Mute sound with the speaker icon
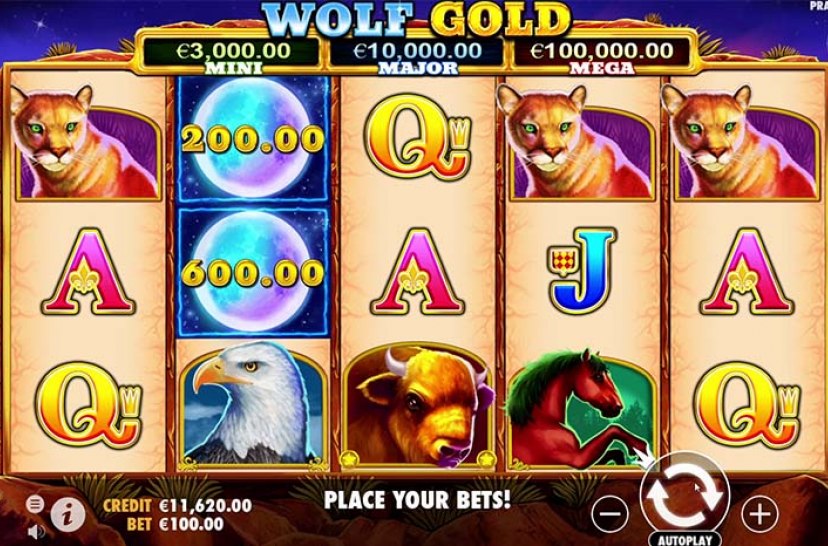Screen dimensions: 828x546 point(35,531)
